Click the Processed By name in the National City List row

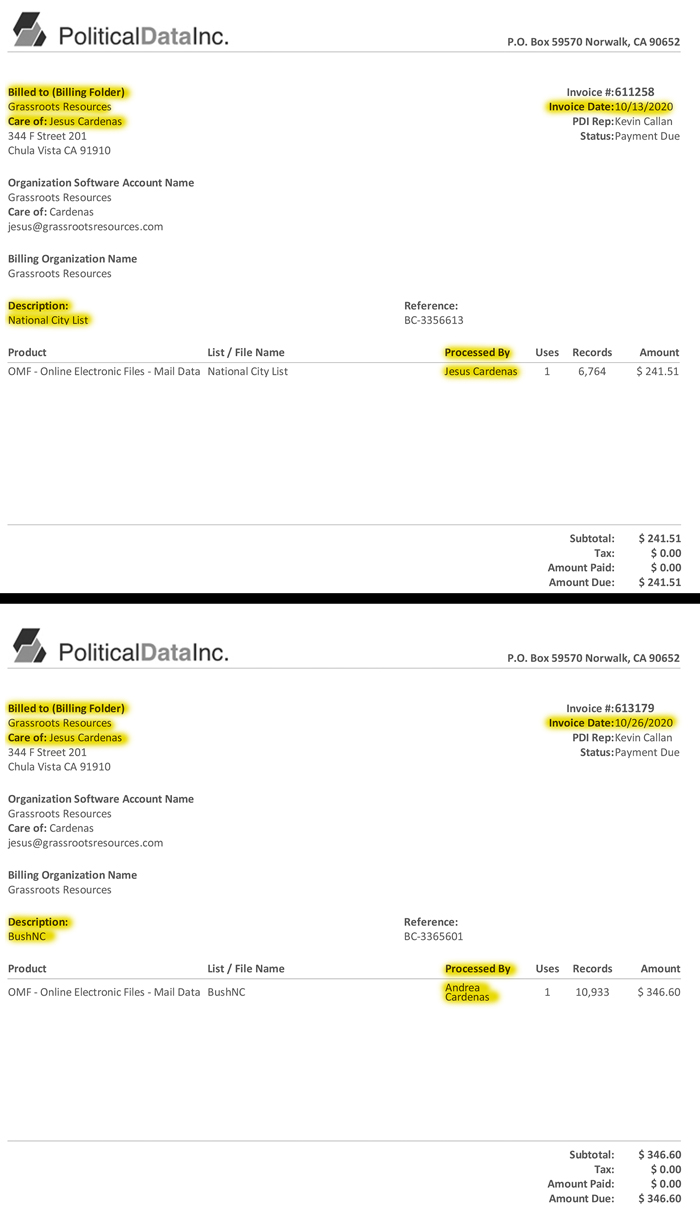[481, 372]
